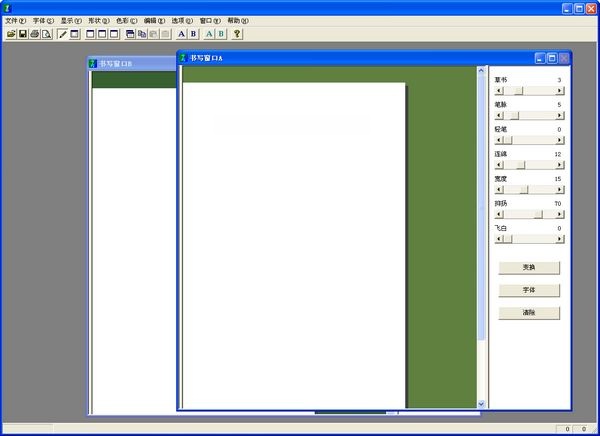The height and width of the screenshot is (436, 600).
Task: Click the main application title bar icon
Action: tap(7, 8)
